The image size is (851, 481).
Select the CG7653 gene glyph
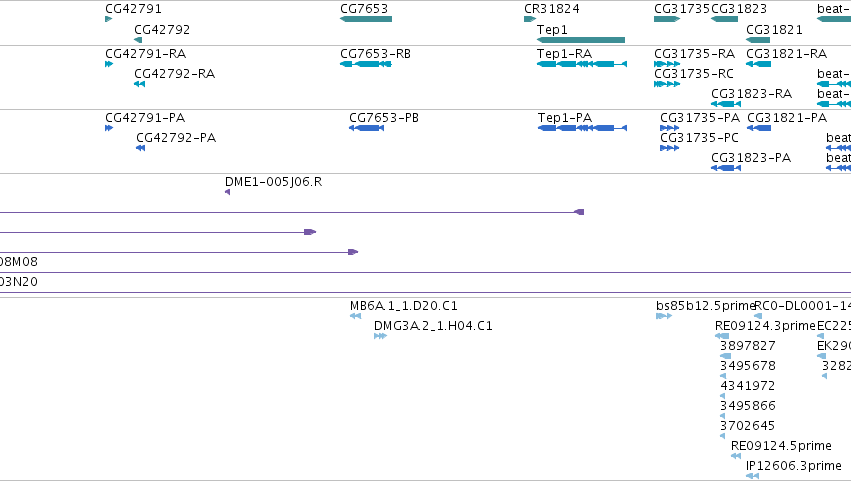pyautogui.click(x=366, y=19)
